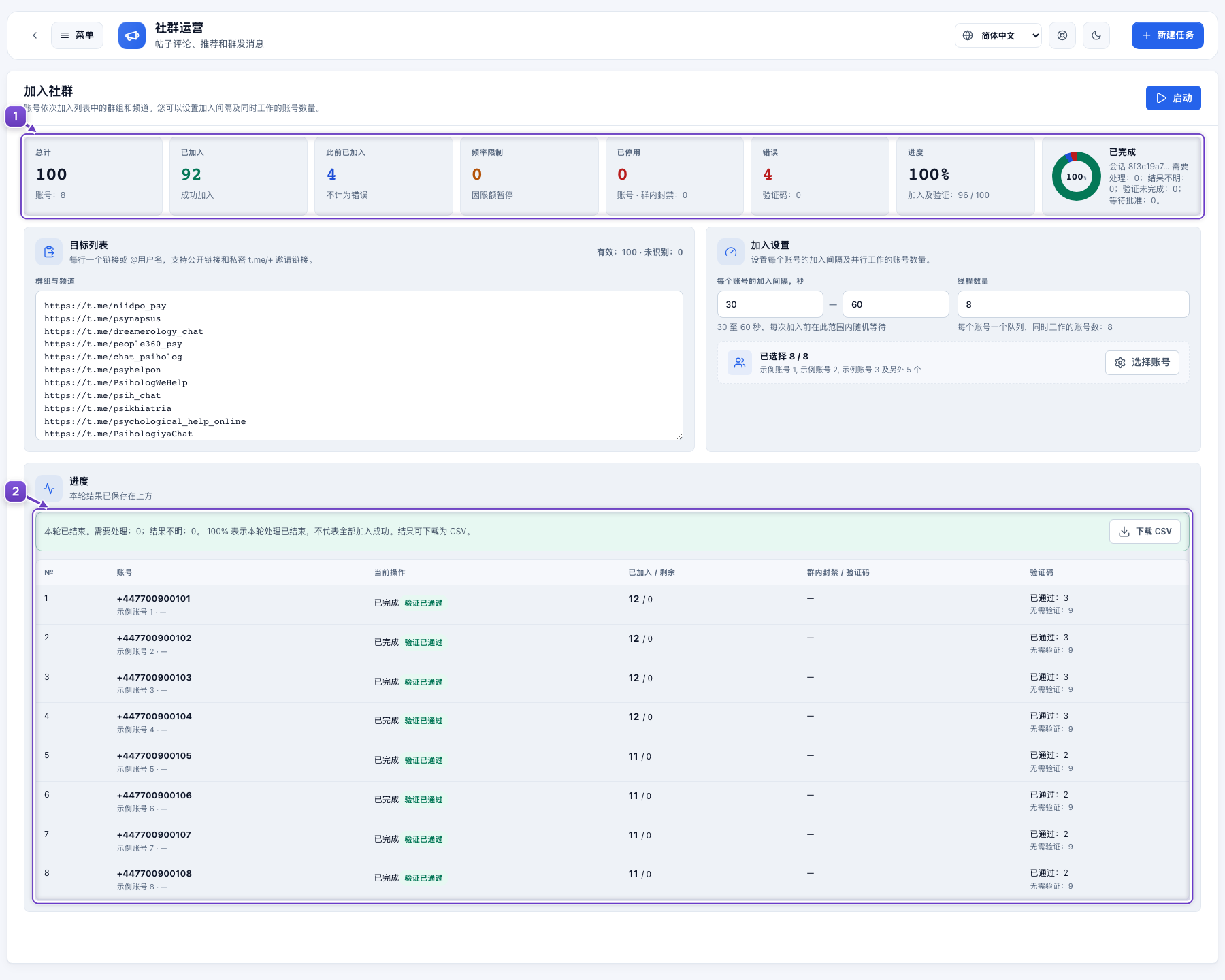Edit the maximum join interval field 60

click(x=896, y=304)
